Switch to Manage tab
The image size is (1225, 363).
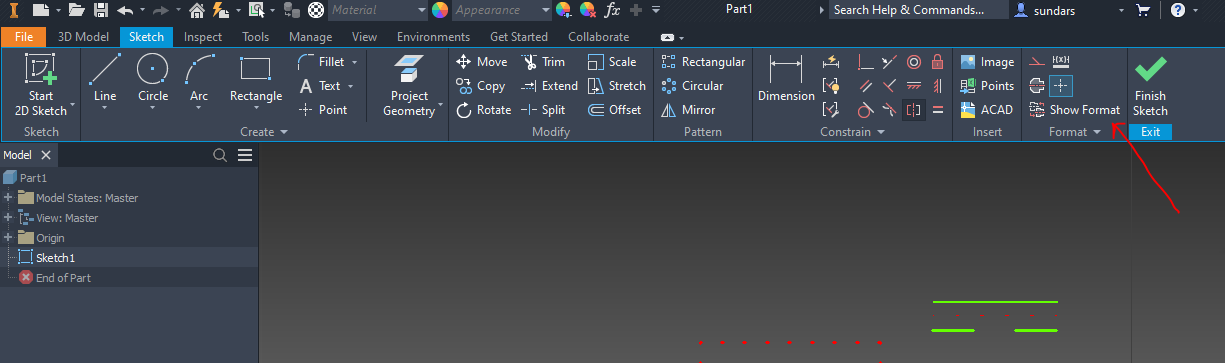(310, 37)
